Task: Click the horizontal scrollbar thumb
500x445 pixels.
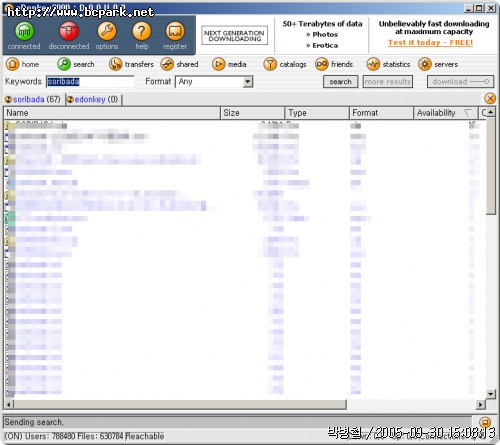Action: click(180, 405)
